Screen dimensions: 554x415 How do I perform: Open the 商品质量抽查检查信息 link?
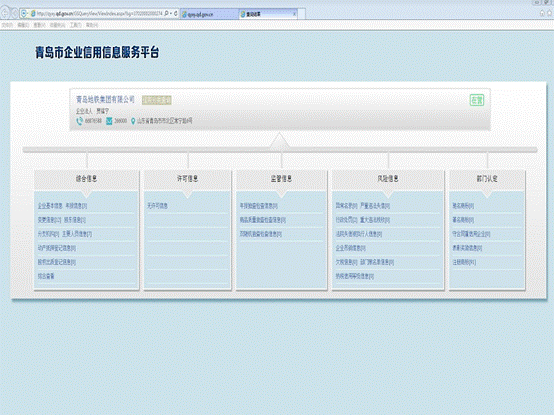point(263,220)
